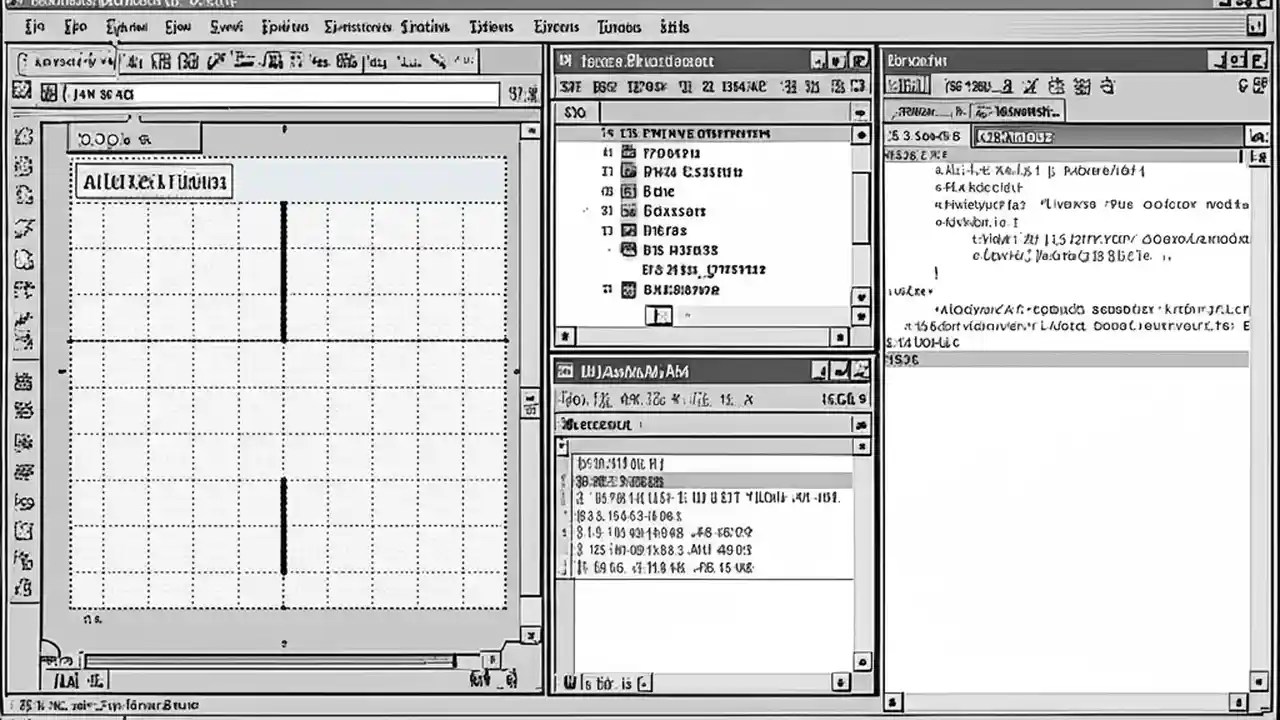Click the New form icon on the top toolbar

(135, 60)
